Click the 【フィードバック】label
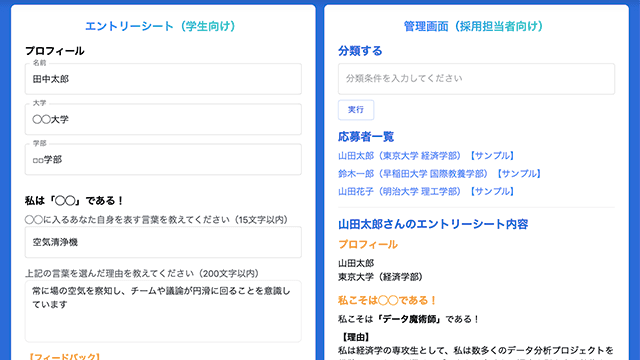The height and width of the screenshot is (360, 640). click(x=64, y=357)
